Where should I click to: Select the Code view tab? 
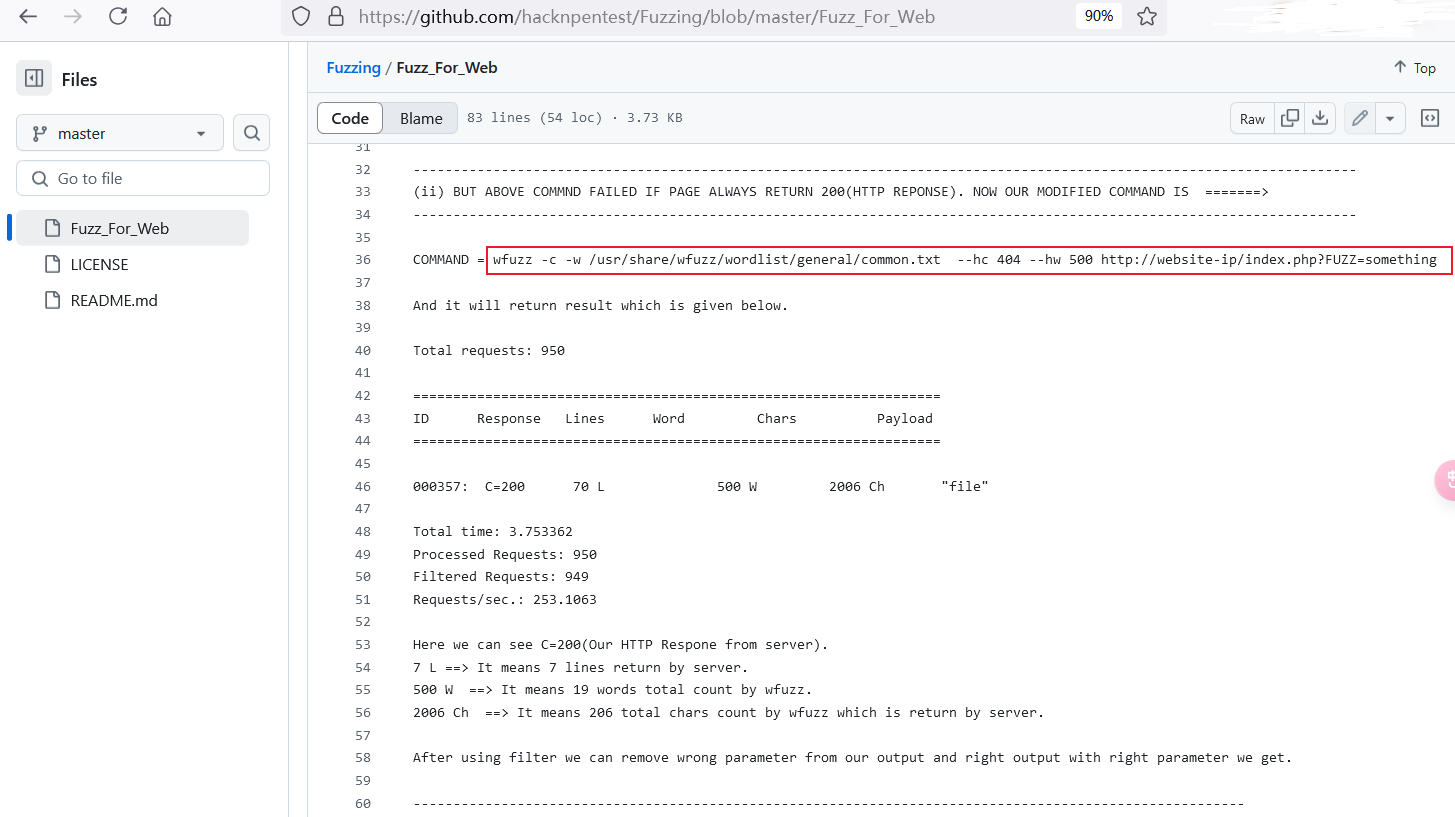350,118
